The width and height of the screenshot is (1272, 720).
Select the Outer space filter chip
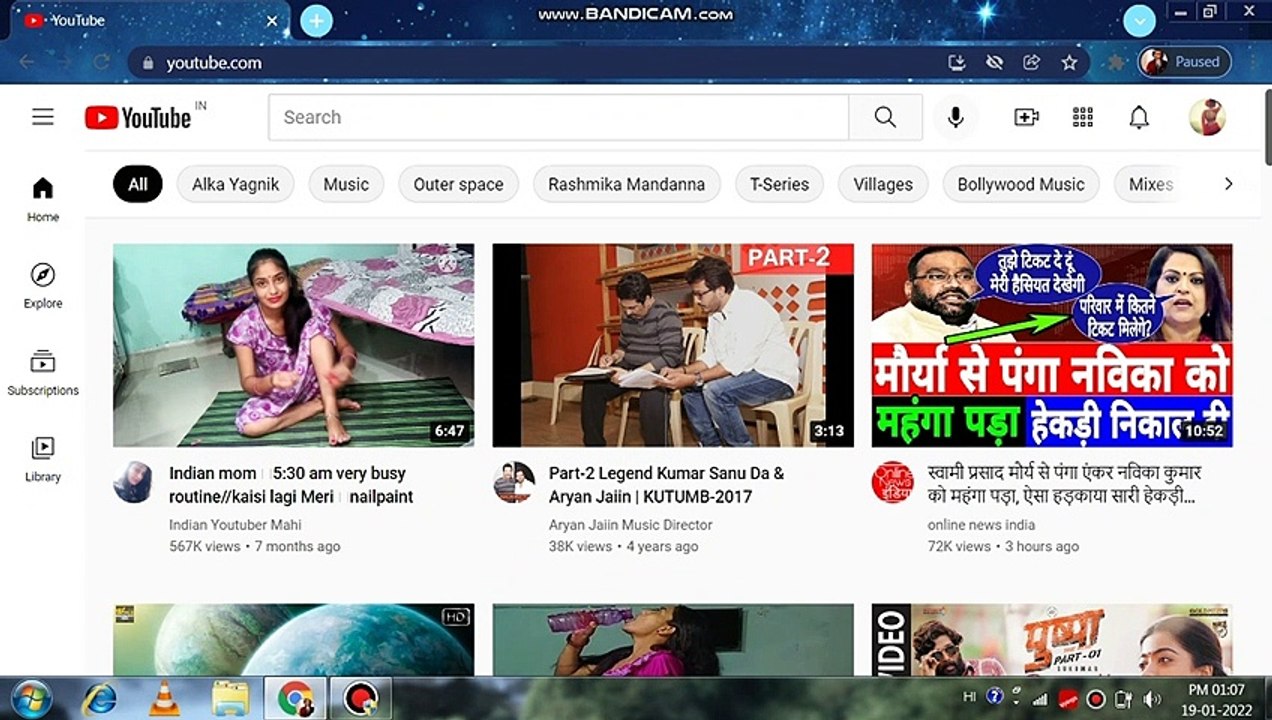click(x=458, y=184)
